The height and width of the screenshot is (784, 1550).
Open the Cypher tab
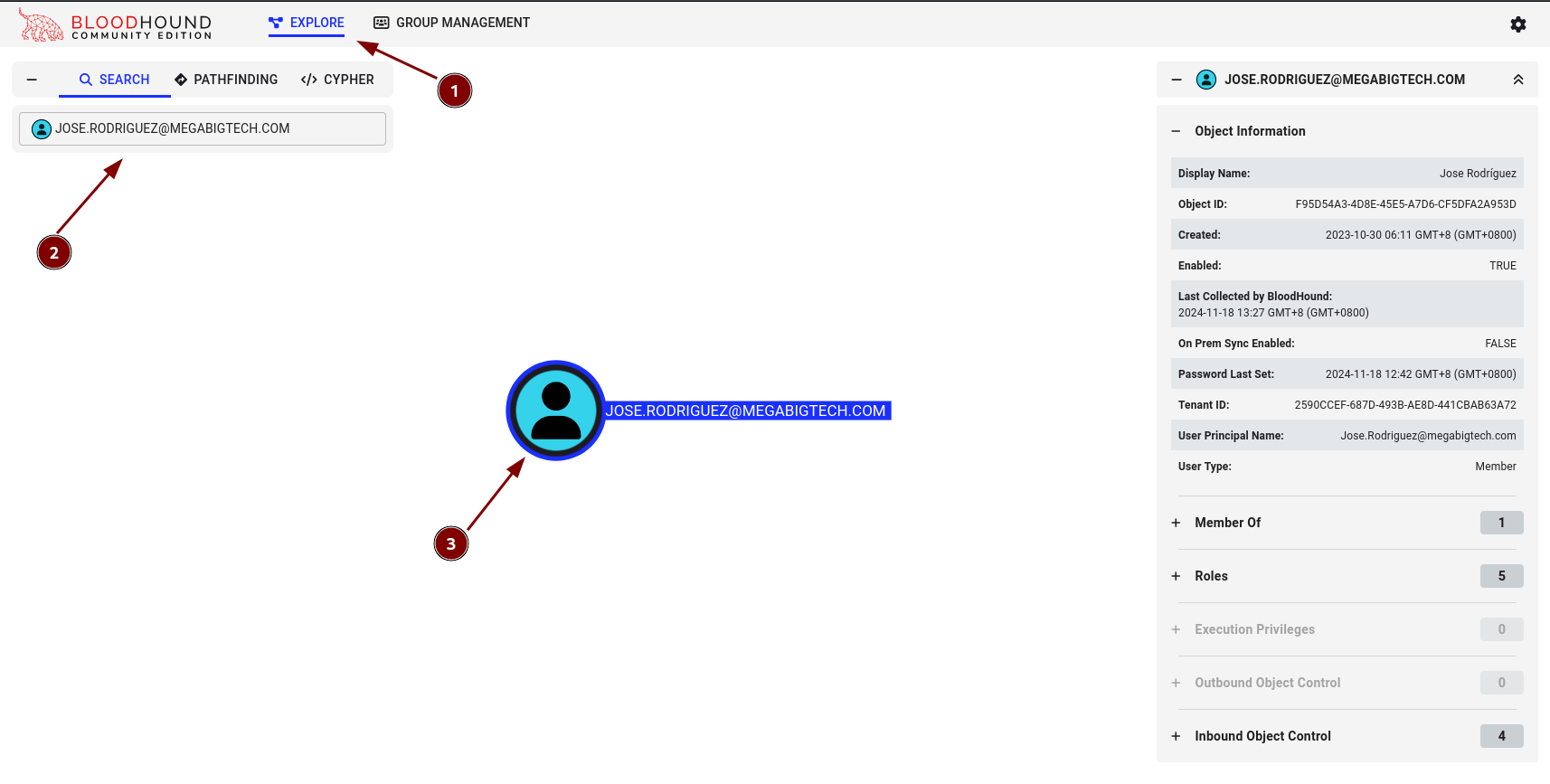pos(337,80)
